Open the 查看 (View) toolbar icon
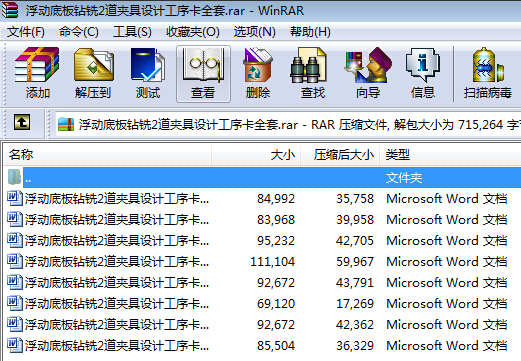This screenshot has width=521, height=361. (x=203, y=65)
